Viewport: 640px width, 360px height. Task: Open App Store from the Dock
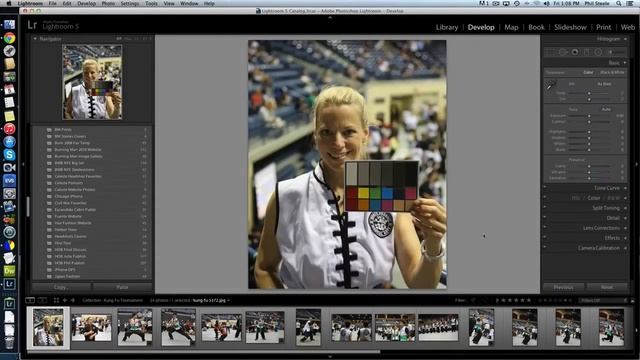(9, 142)
